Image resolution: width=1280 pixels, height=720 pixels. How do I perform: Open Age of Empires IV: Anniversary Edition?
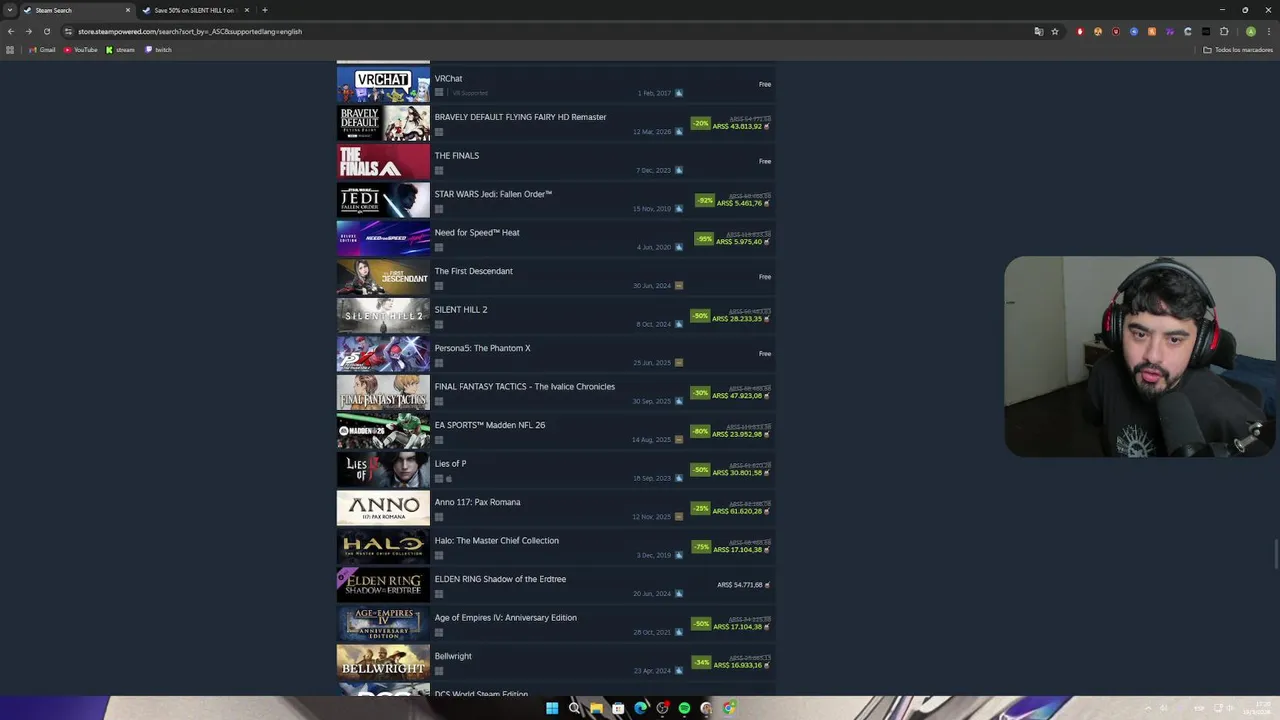(556, 624)
